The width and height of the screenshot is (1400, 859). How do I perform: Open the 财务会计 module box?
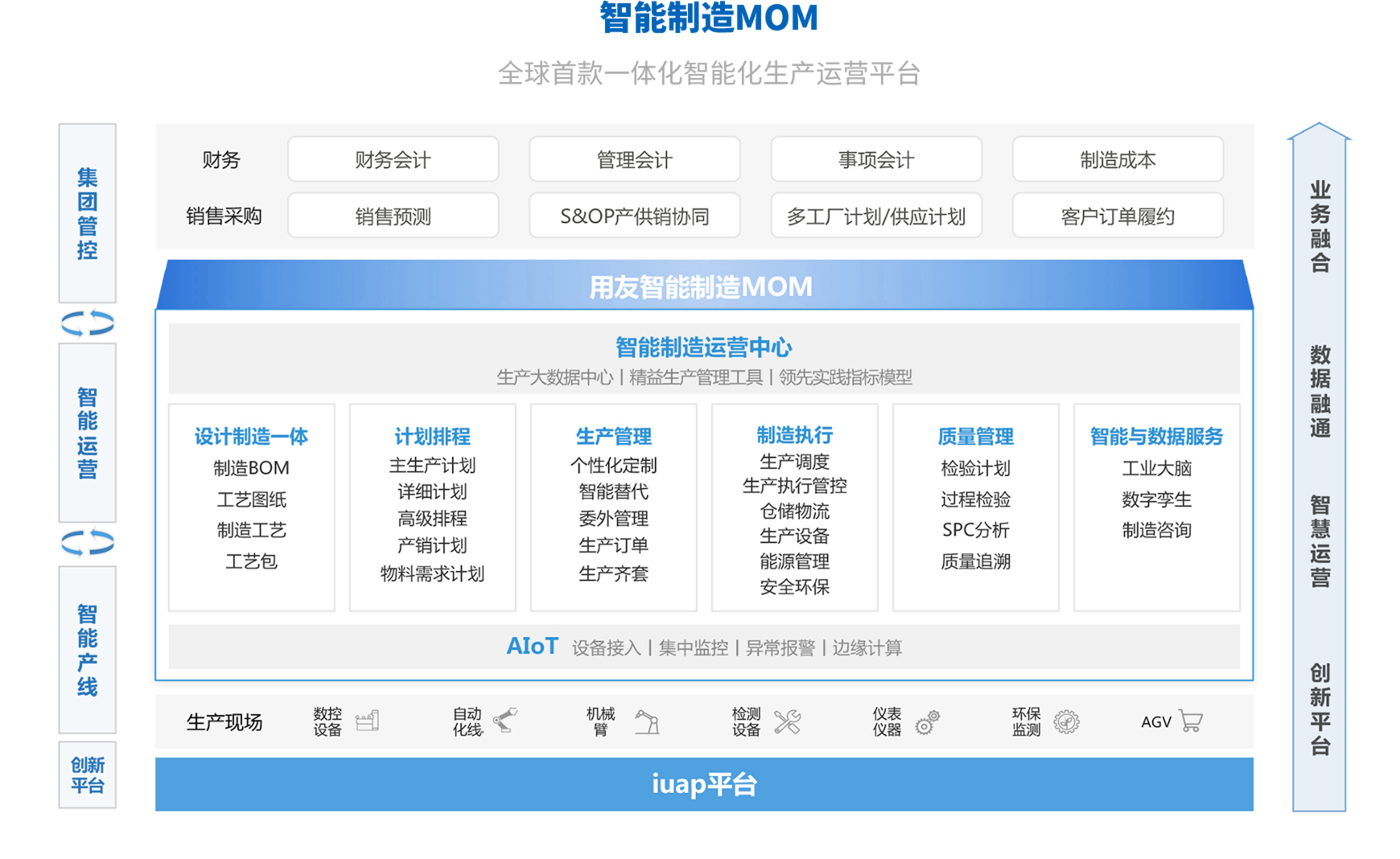pos(393,159)
